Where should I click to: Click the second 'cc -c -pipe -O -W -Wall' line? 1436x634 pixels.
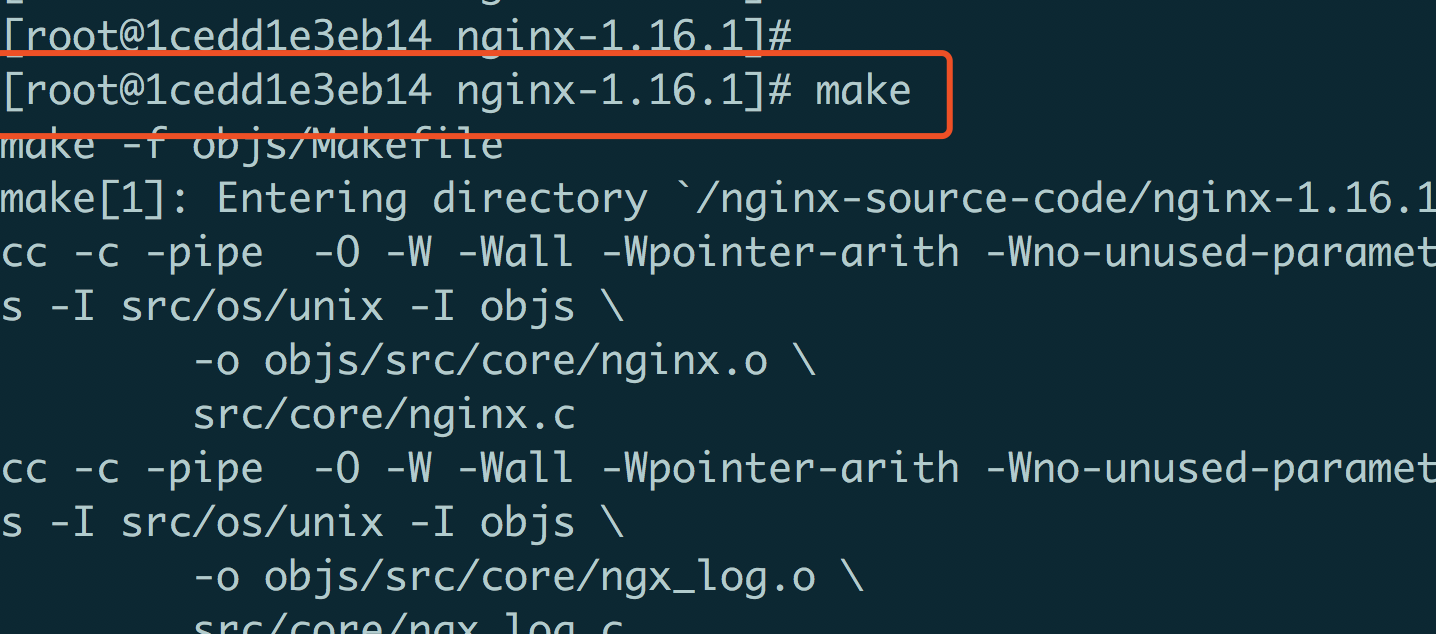718,469
